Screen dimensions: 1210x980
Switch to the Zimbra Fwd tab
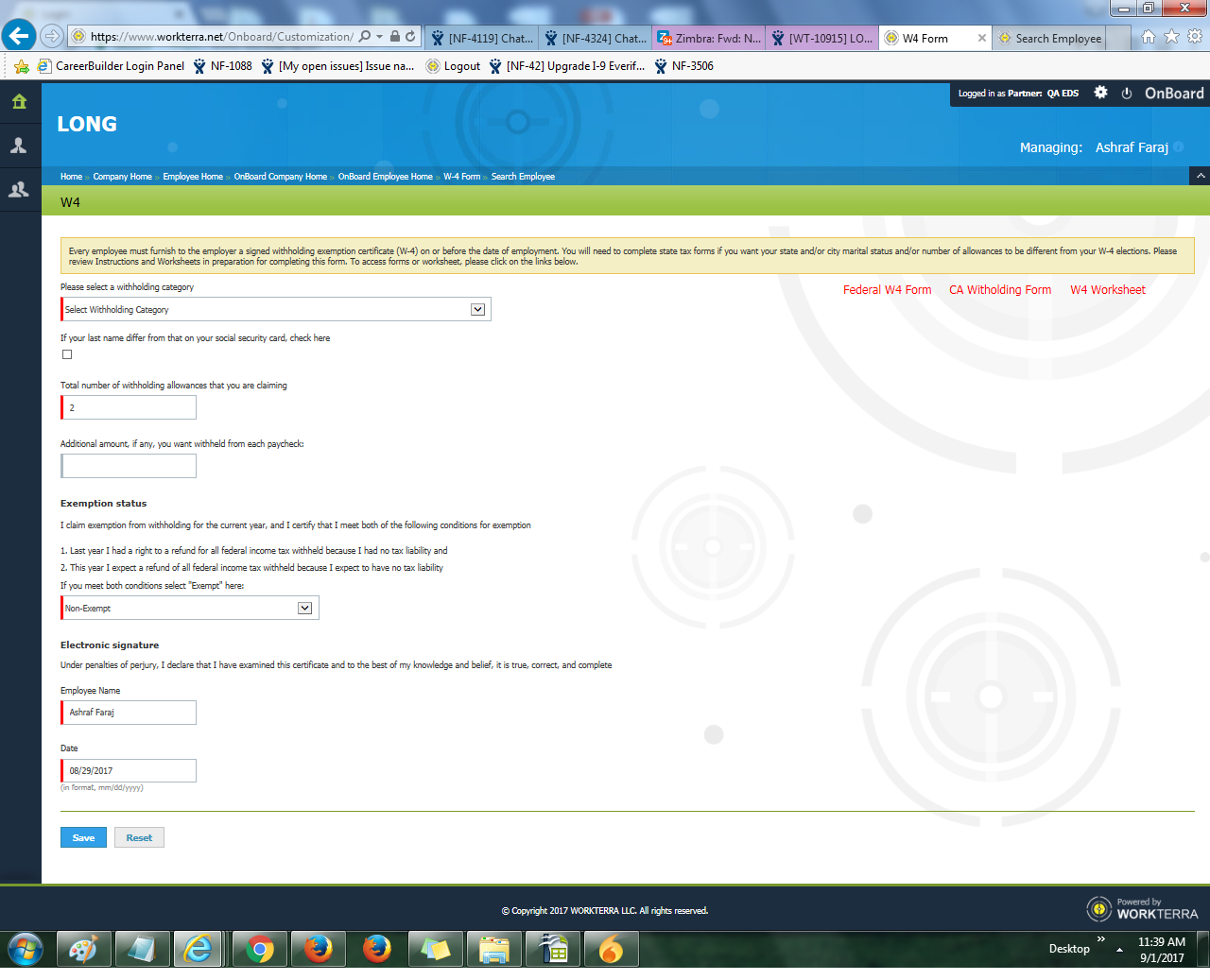click(x=708, y=38)
